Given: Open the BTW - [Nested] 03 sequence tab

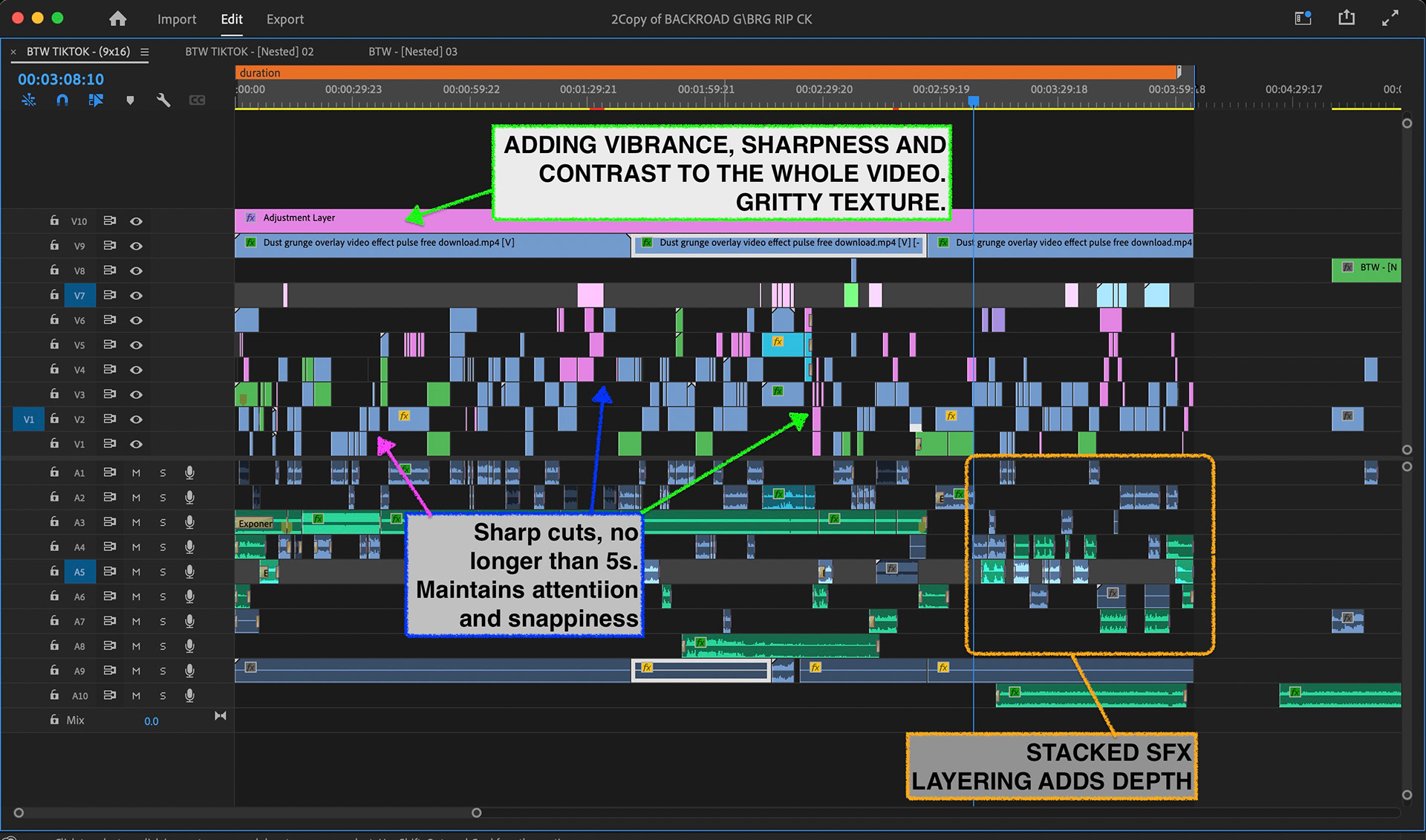Looking at the screenshot, I should tap(412, 52).
